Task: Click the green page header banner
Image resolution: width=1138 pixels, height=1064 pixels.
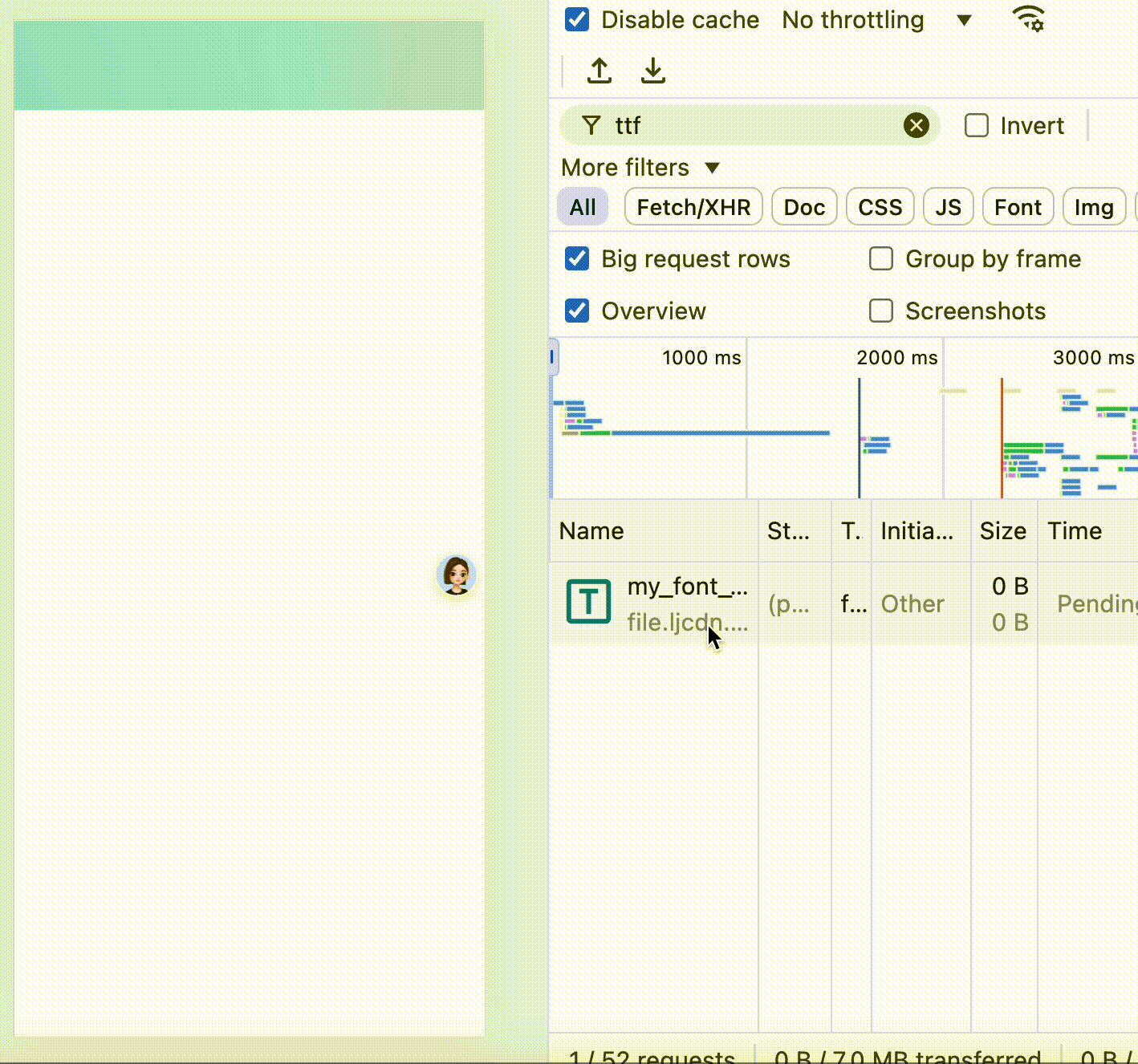Action: pyautogui.click(x=249, y=65)
